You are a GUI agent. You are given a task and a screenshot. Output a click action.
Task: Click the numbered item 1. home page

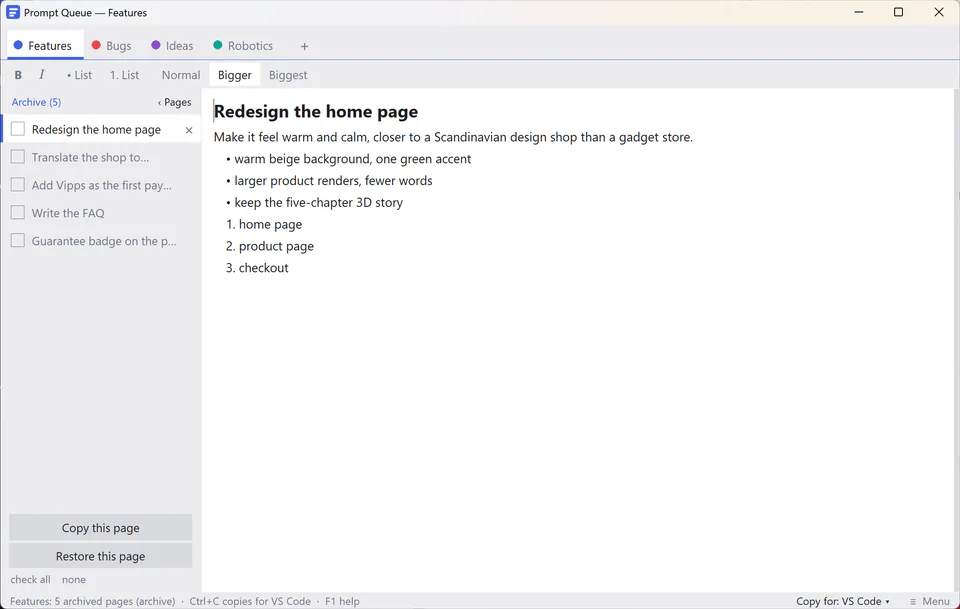pos(264,225)
